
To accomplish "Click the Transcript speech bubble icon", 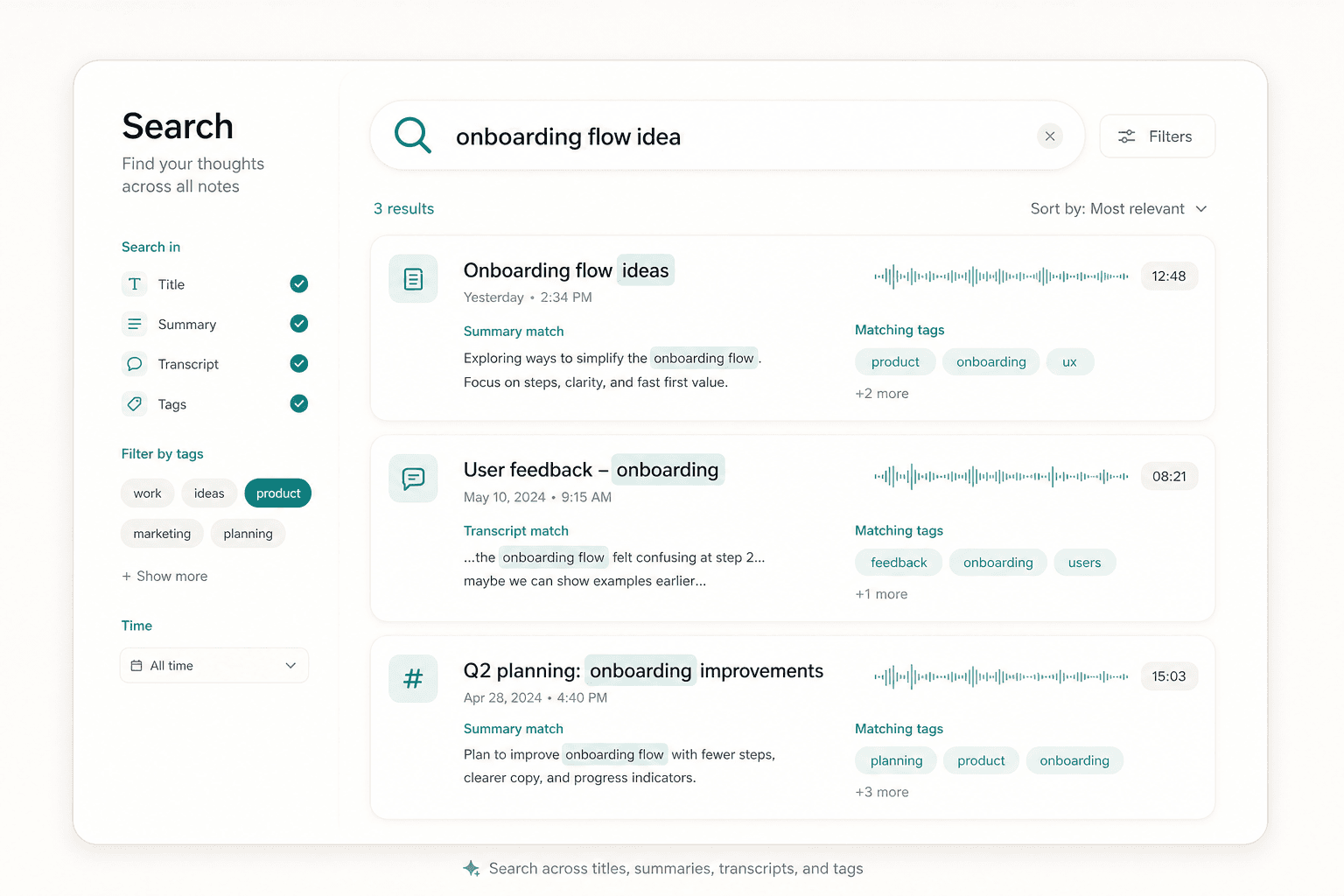I will point(134,364).
